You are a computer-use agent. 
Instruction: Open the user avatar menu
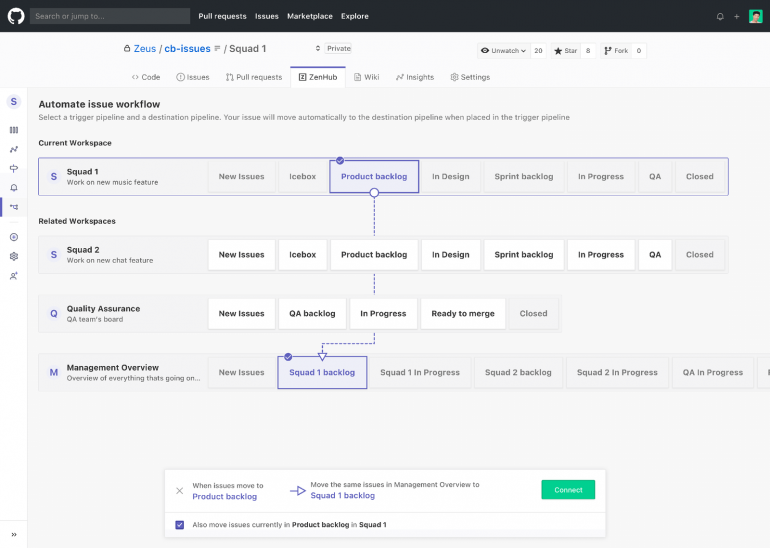(x=755, y=16)
